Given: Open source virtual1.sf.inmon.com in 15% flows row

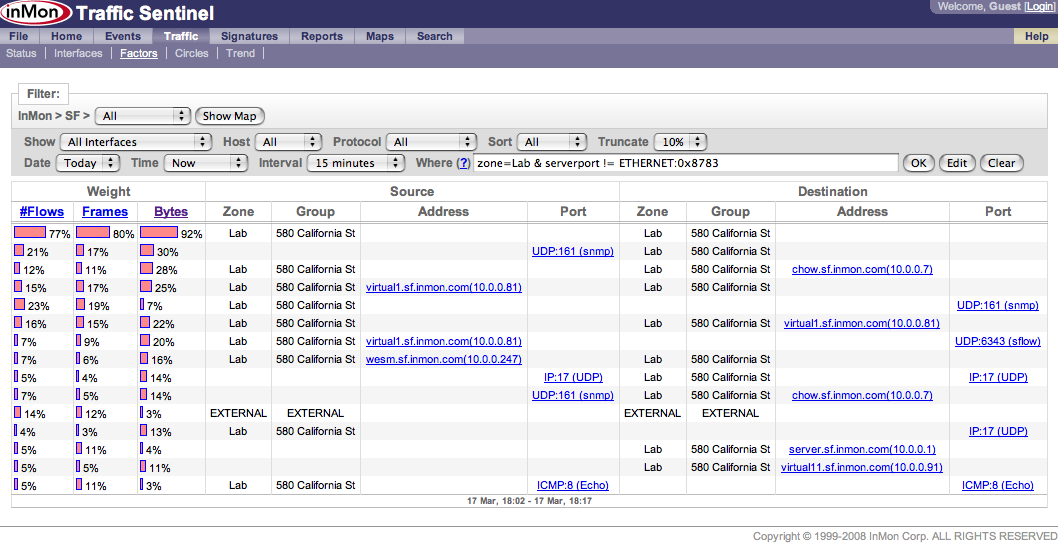Looking at the screenshot, I should [x=444, y=287].
